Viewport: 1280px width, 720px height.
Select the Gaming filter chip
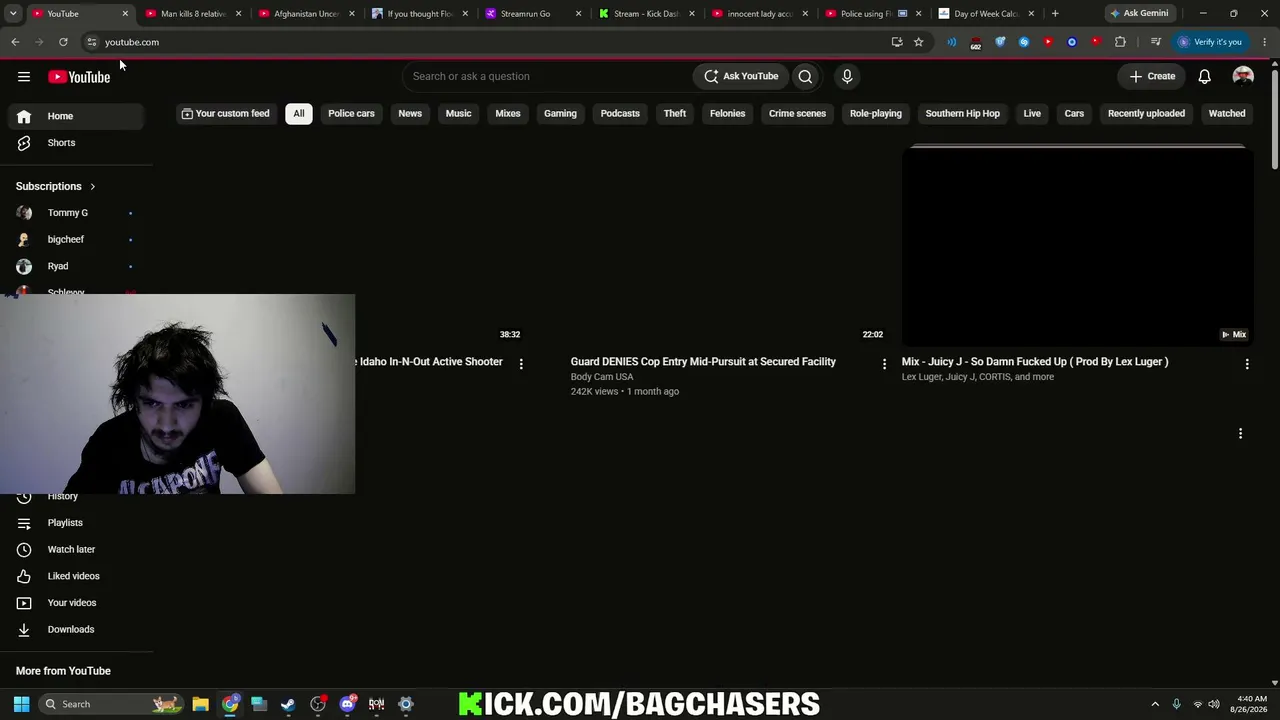point(560,114)
